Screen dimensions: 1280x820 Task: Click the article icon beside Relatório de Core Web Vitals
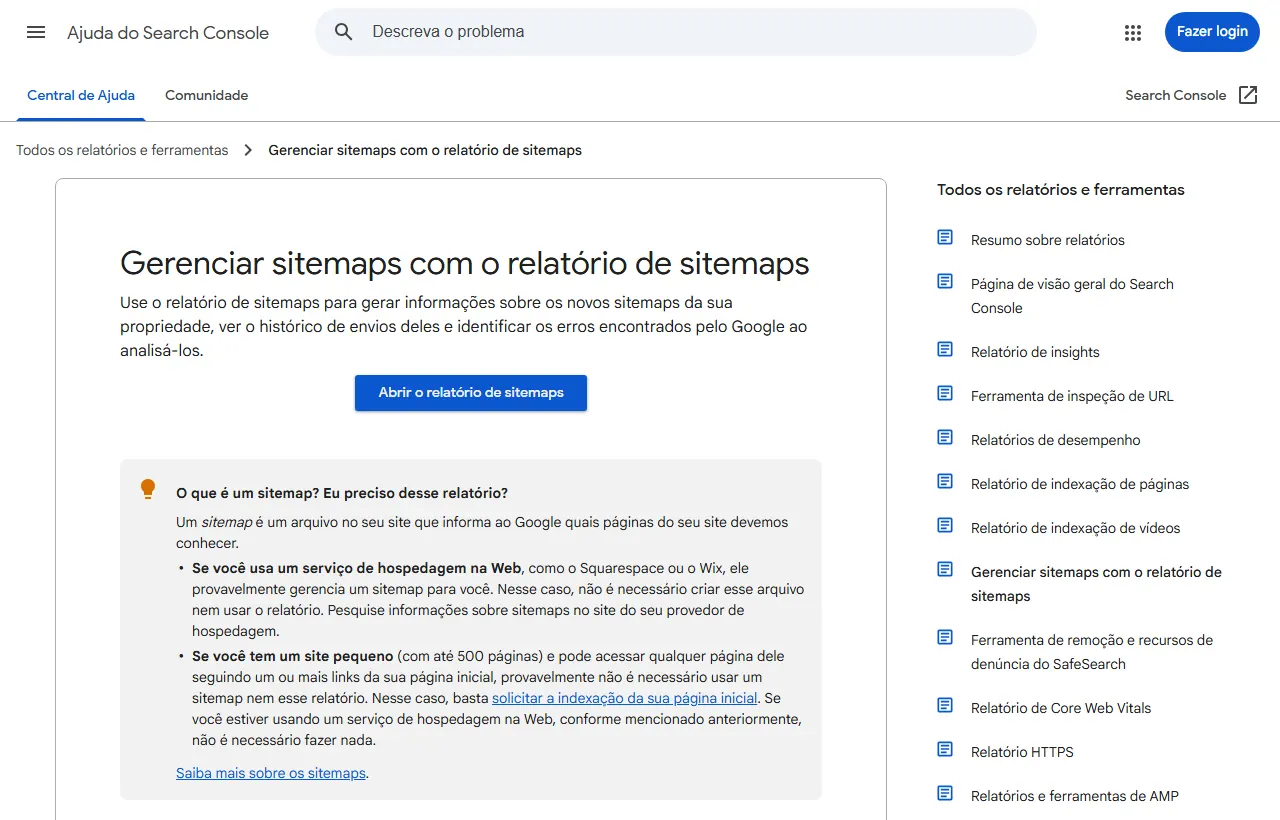(x=945, y=705)
